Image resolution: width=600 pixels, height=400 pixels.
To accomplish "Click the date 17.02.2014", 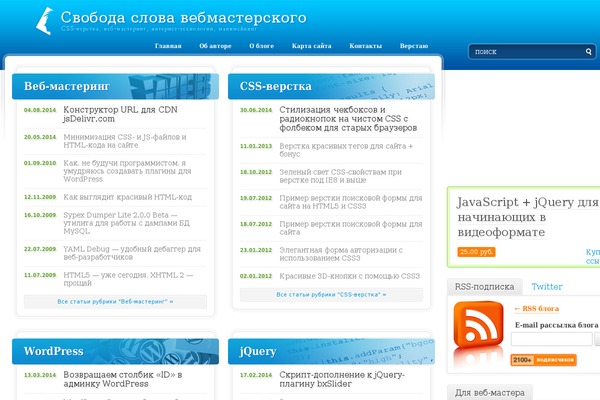I will coord(256,375).
